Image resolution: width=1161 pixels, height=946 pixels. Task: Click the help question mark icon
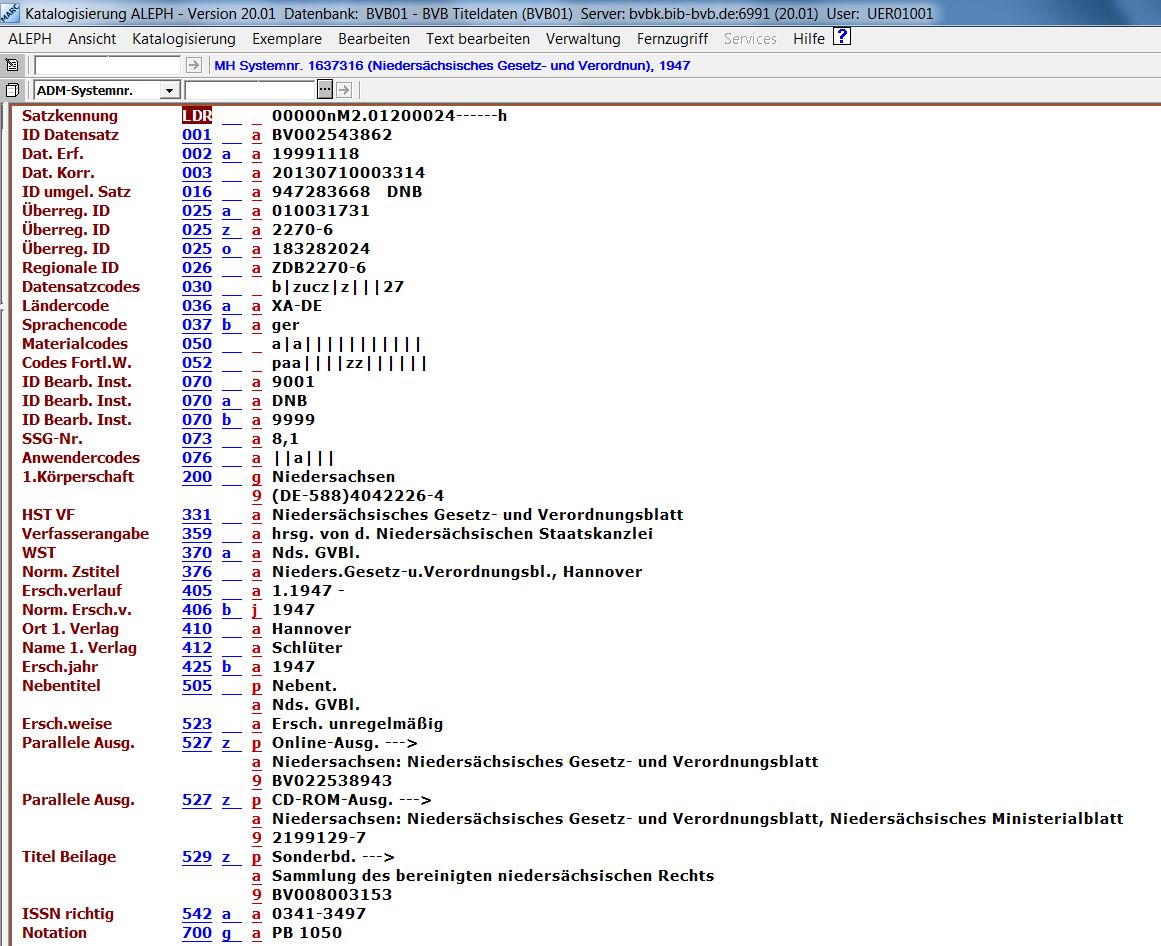point(842,38)
